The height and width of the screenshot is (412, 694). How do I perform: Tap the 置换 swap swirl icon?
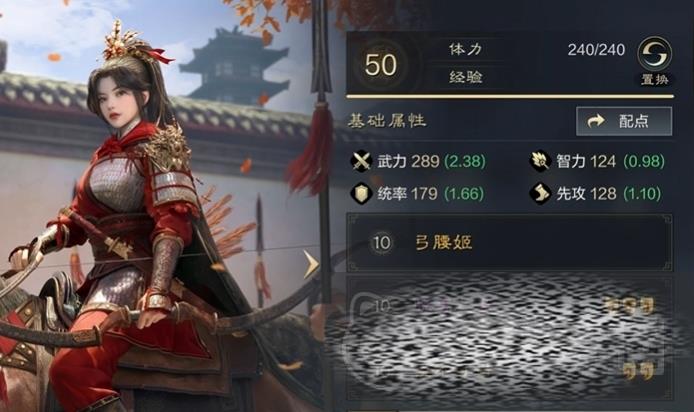[x=654, y=54]
